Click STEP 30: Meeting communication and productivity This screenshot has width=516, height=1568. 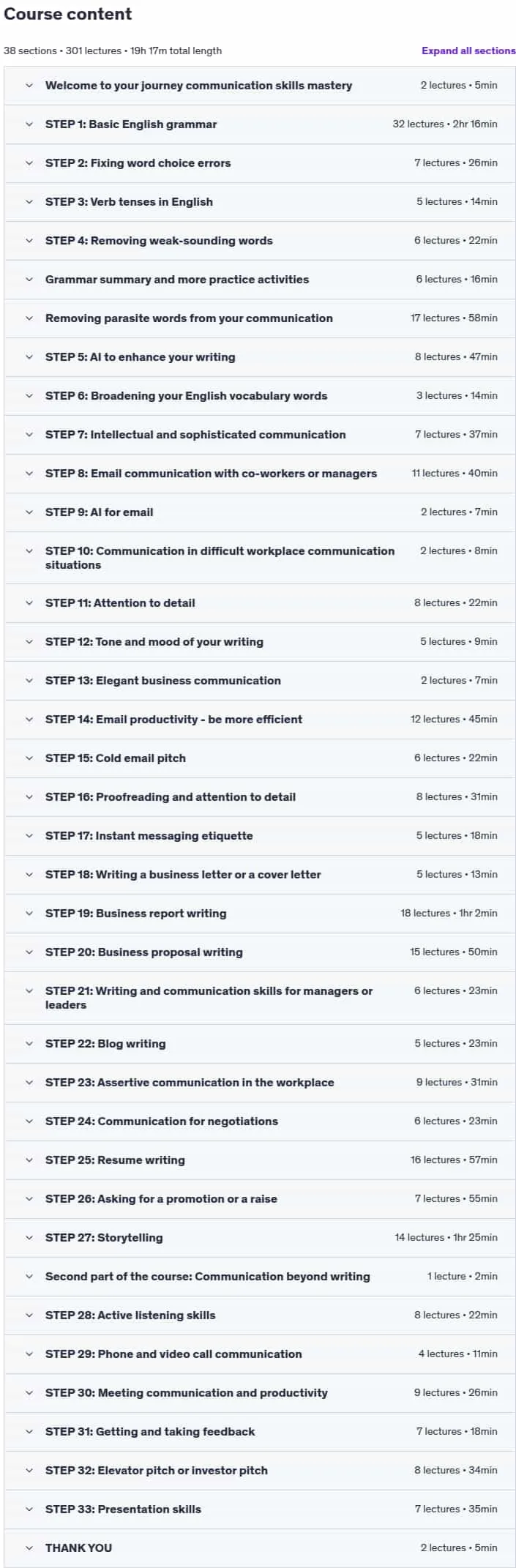[187, 1393]
